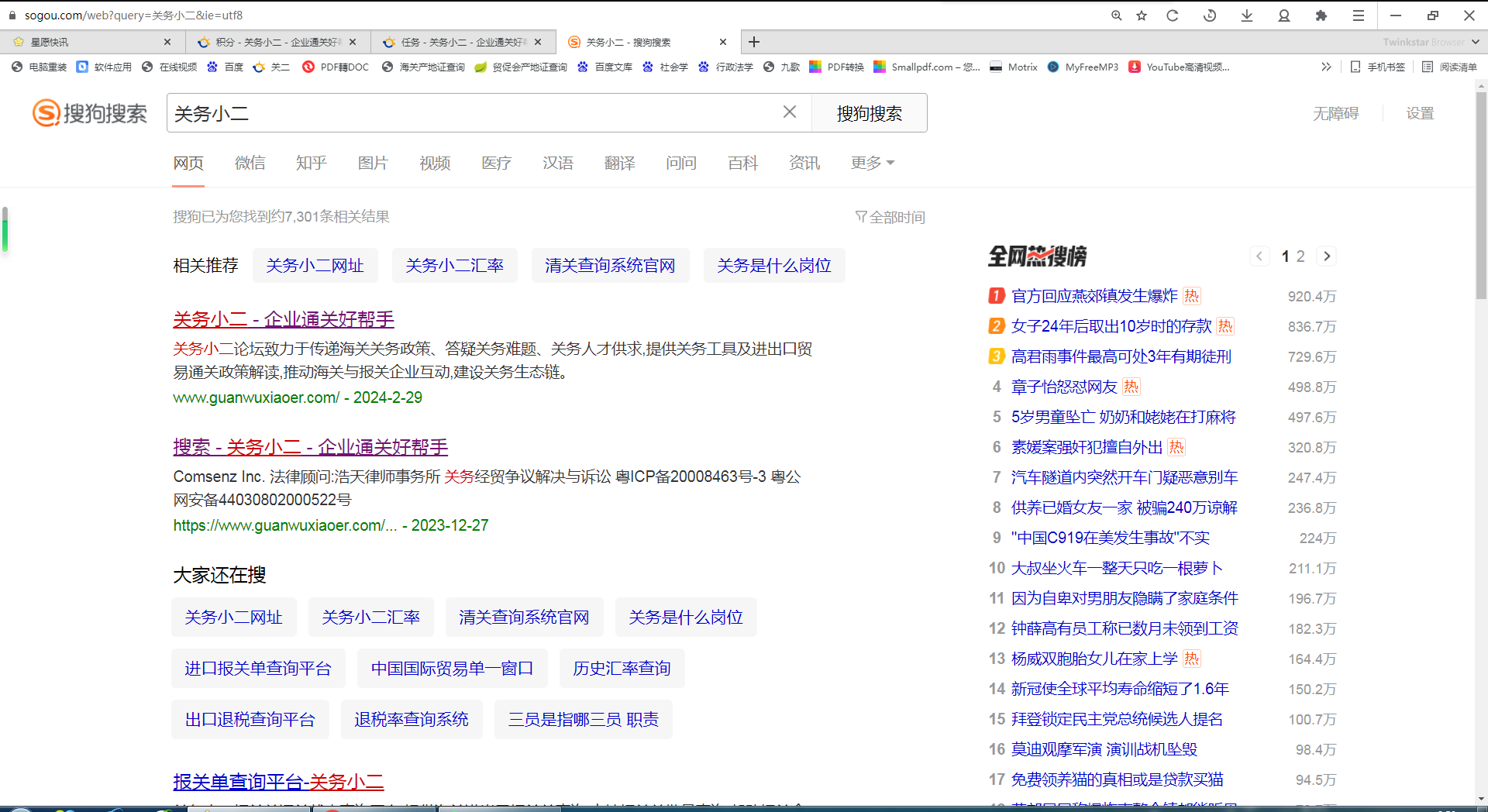Close the 积分 - 关务小二 tab
1488x812 pixels.
tap(353, 42)
